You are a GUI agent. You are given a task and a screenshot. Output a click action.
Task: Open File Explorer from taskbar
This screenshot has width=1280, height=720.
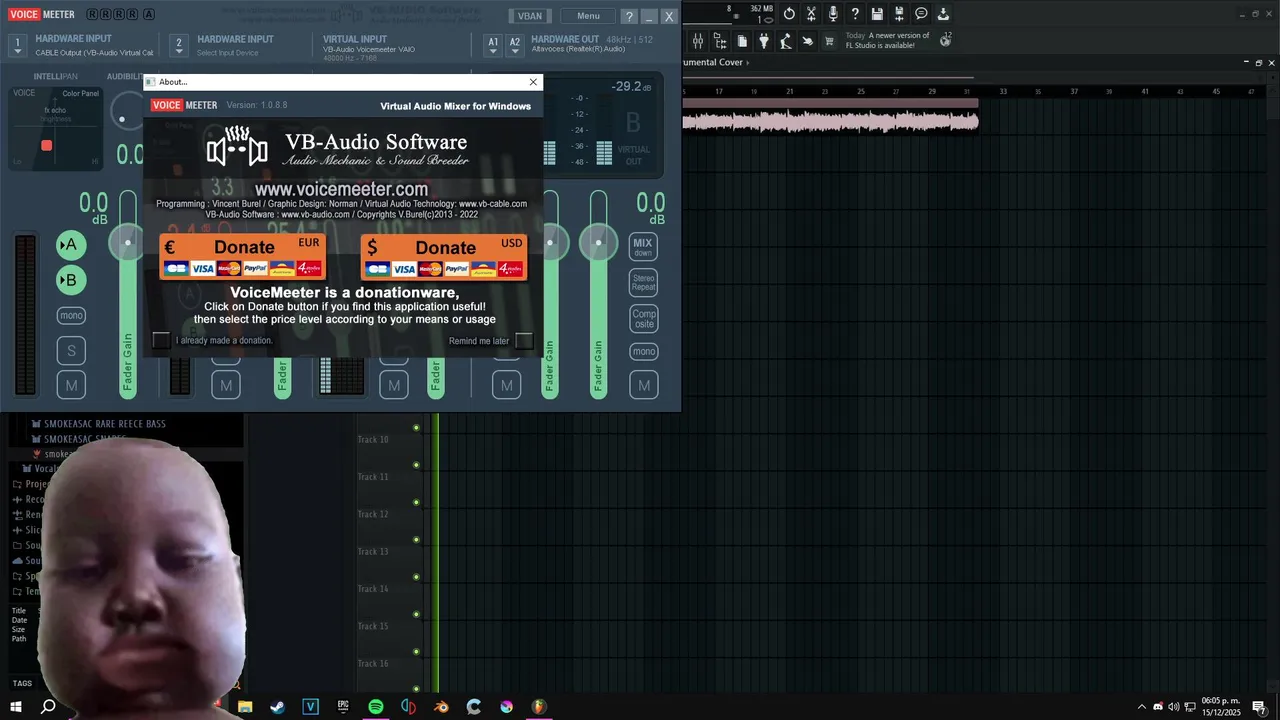click(x=245, y=707)
